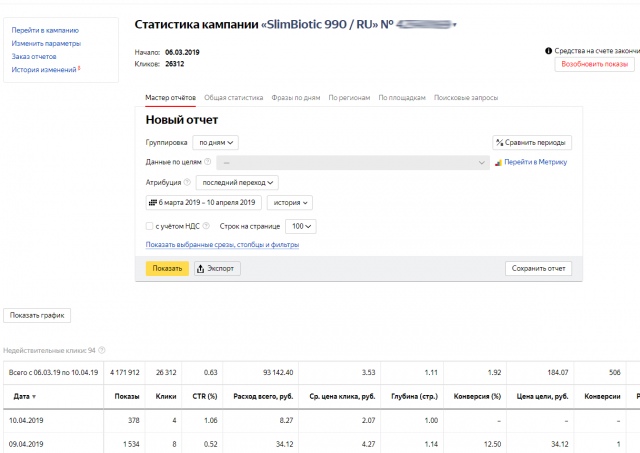Screen dimensions: 640x453
Task: Switch to Поисковые запросы tab
Action: click(466, 98)
